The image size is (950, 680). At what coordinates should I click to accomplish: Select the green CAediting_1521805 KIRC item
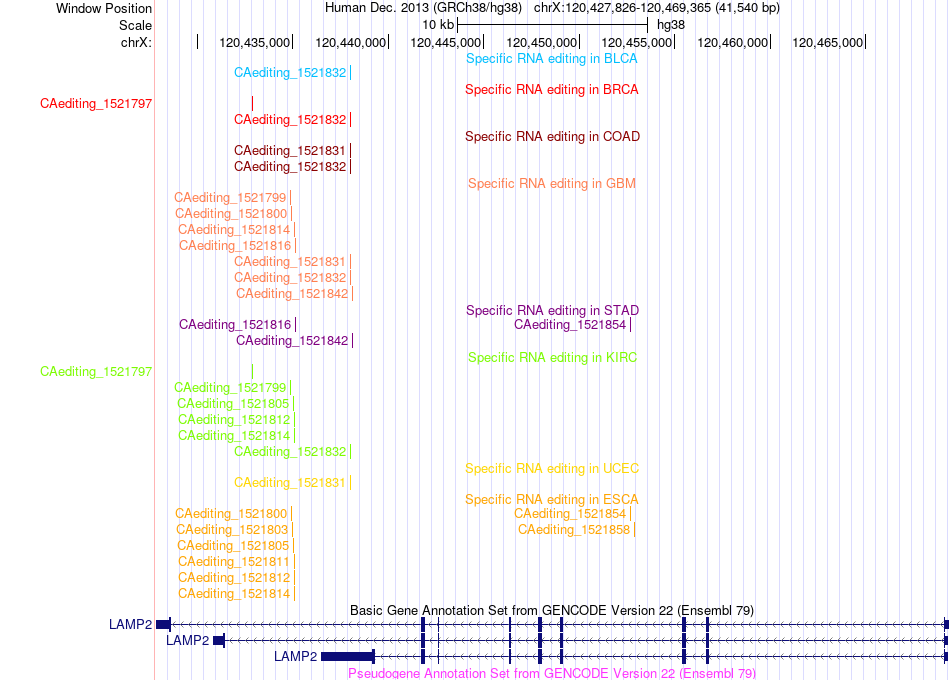pyautogui.click(x=233, y=404)
